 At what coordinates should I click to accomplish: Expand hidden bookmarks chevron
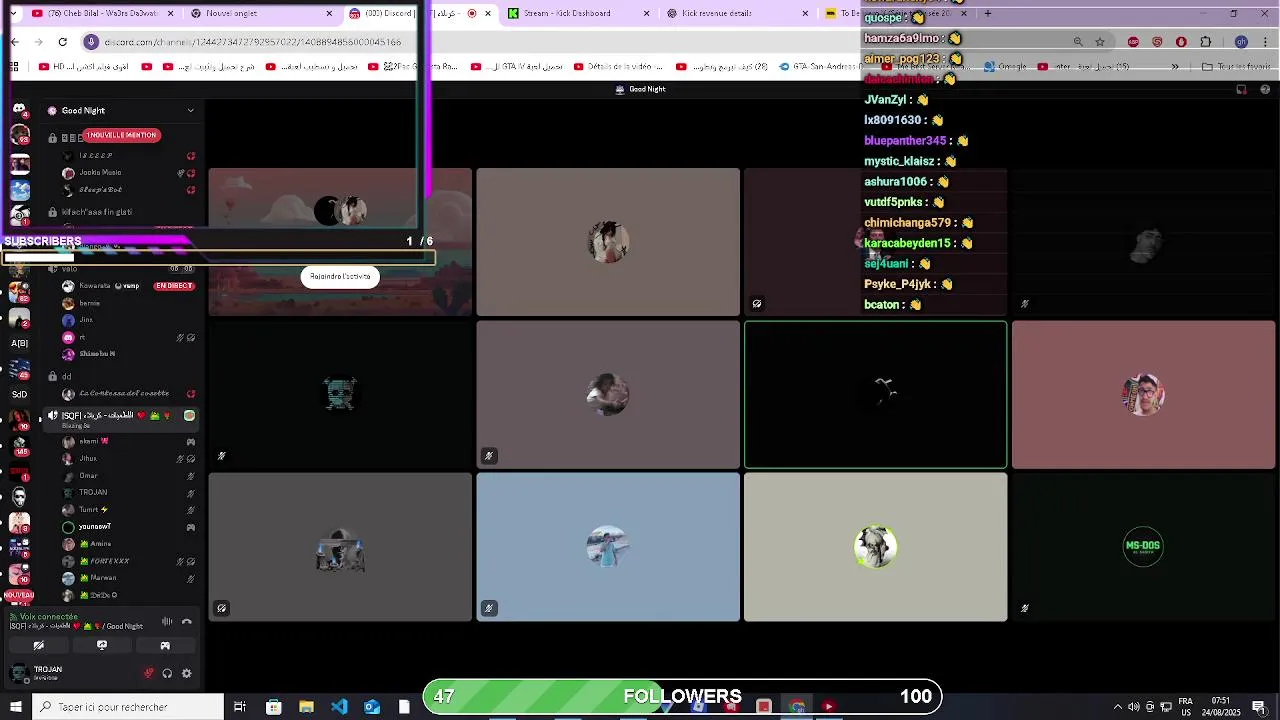tap(1174, 67)
